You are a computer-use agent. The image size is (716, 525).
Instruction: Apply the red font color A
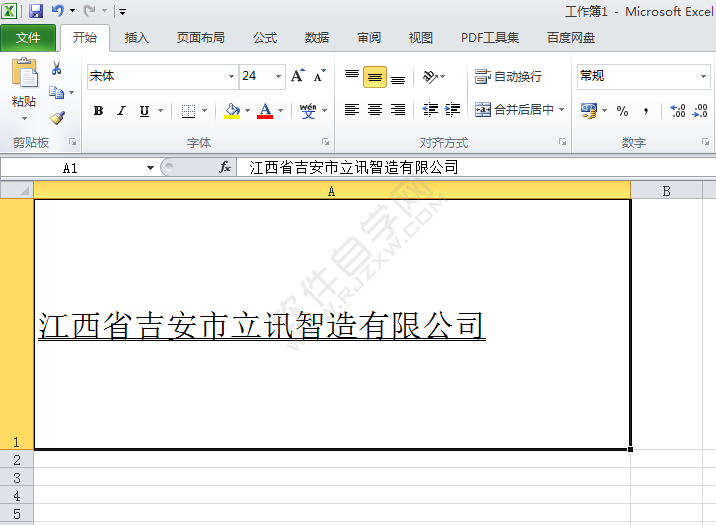coord(265,110)
